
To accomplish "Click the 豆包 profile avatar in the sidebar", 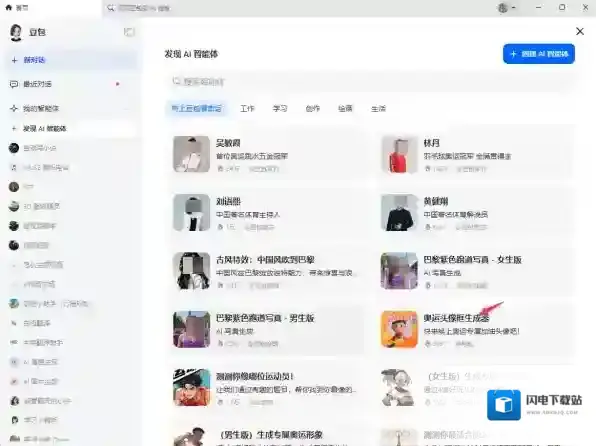I will pyautogui.click(x=16, y=32).
